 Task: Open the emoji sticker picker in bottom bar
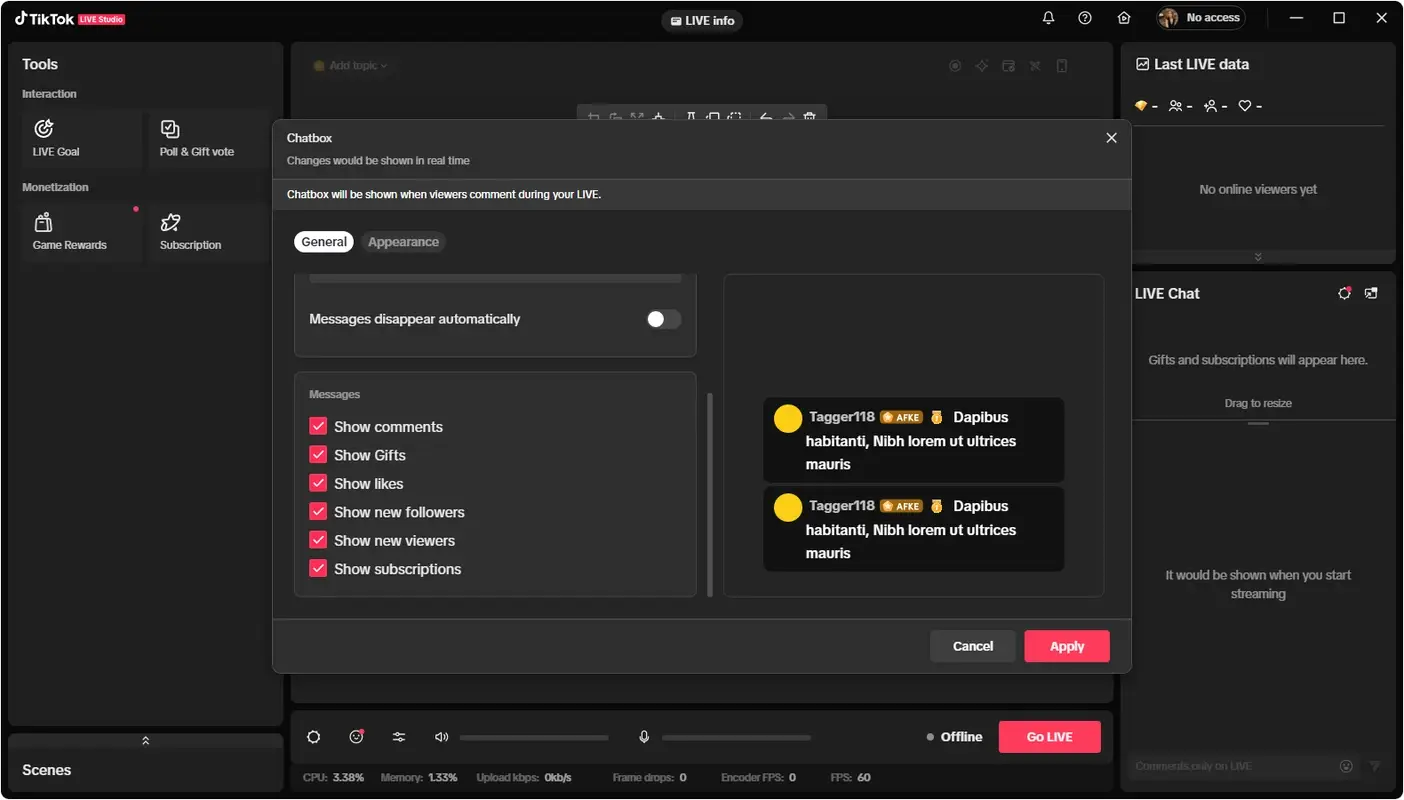356,736
